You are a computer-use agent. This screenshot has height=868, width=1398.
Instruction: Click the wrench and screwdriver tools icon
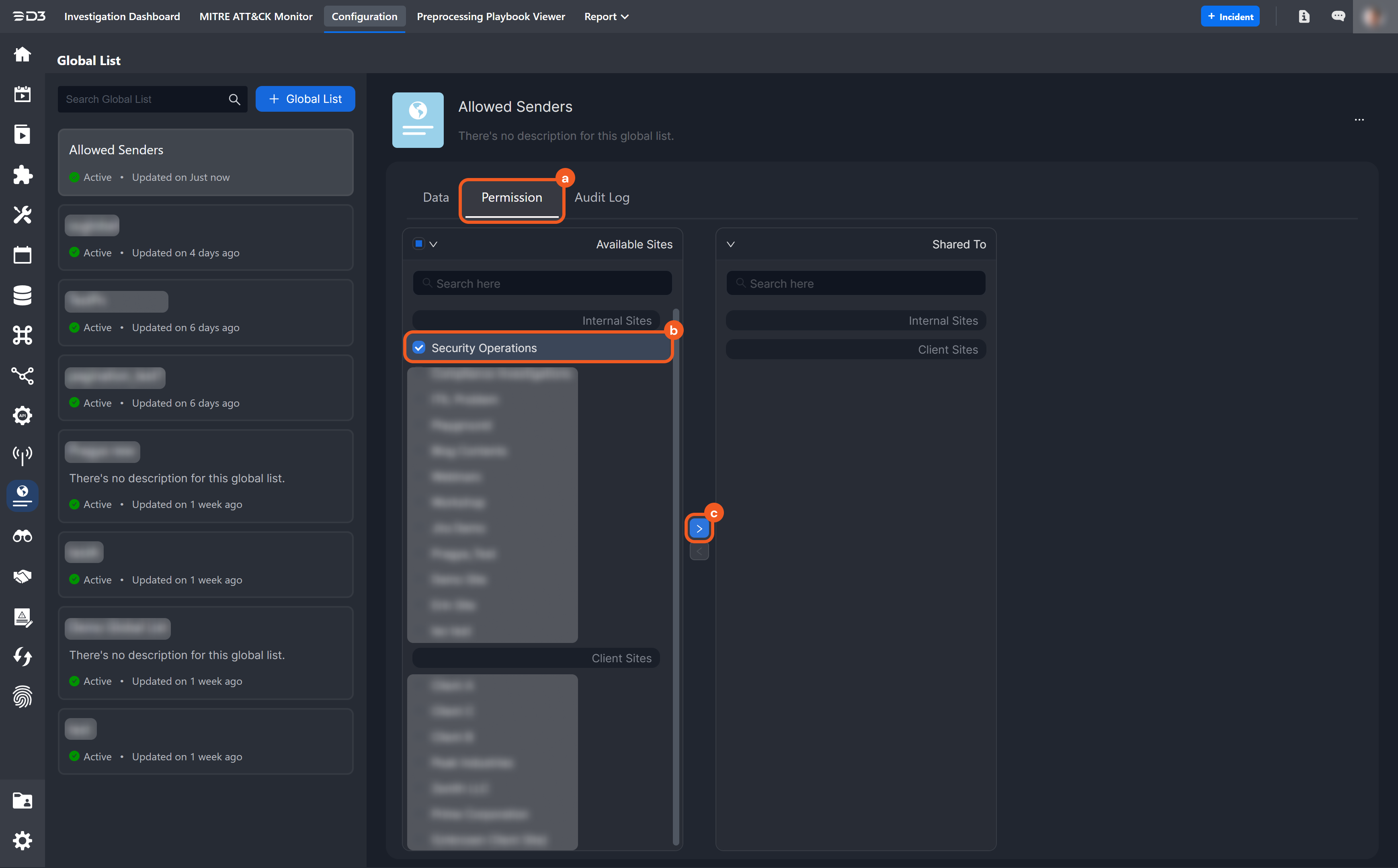(23, 215)
